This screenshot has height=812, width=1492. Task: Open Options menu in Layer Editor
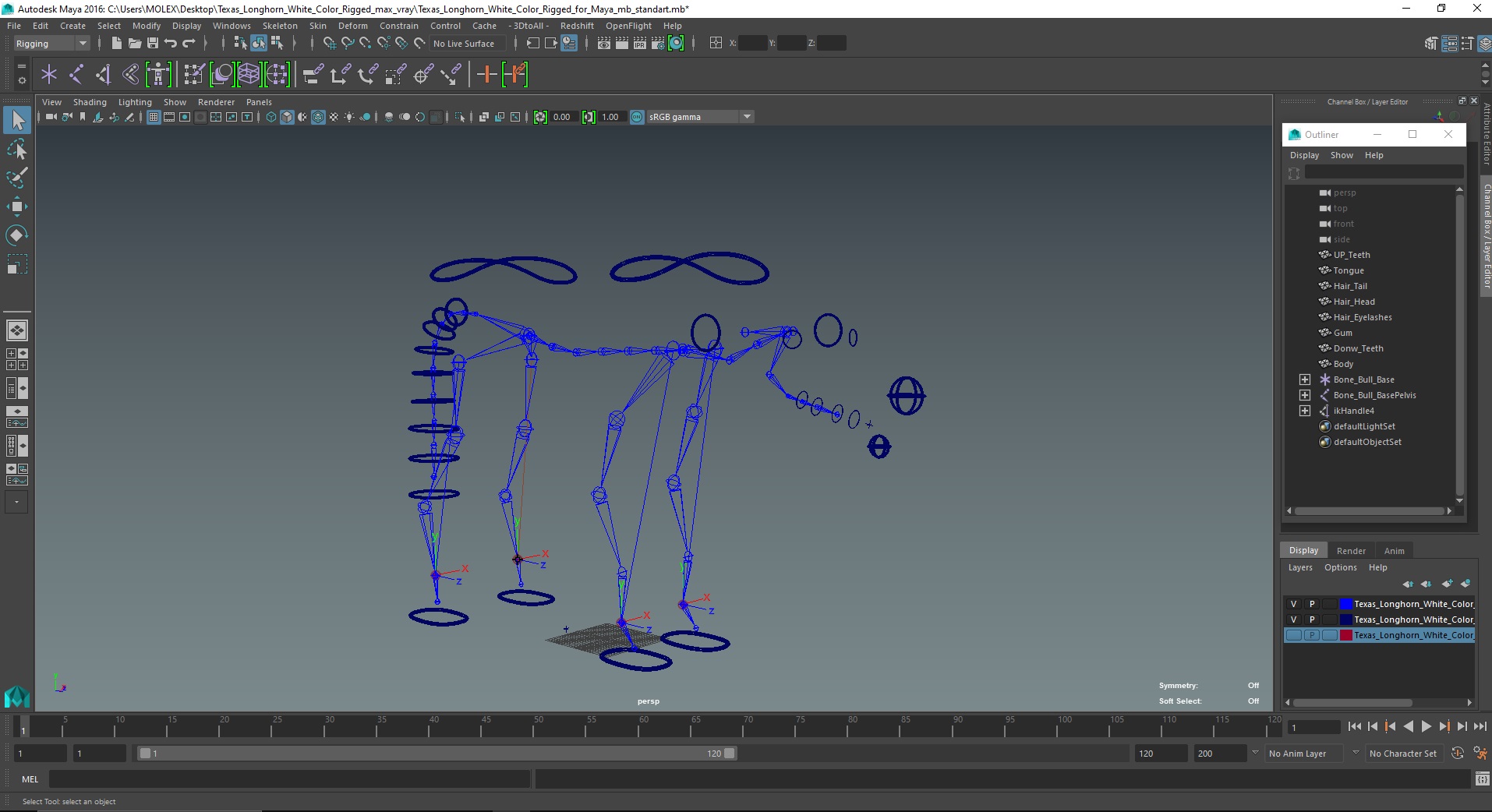(1340, 567)
